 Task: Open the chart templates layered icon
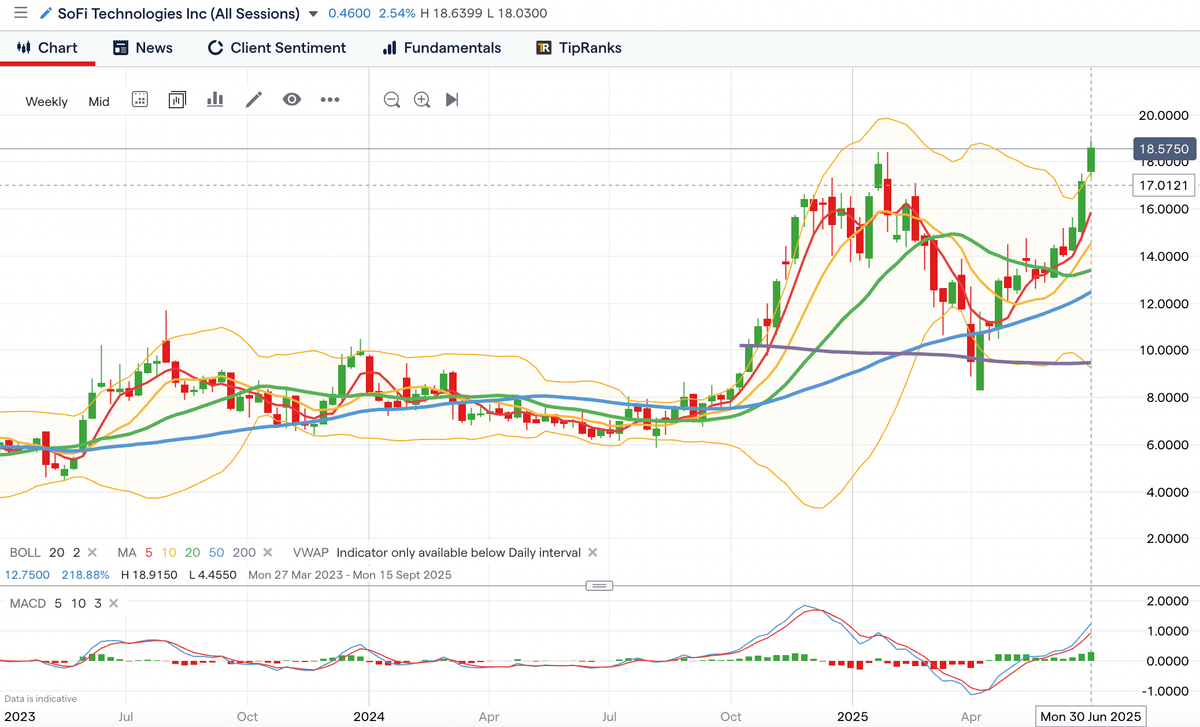tap(178, 99)
